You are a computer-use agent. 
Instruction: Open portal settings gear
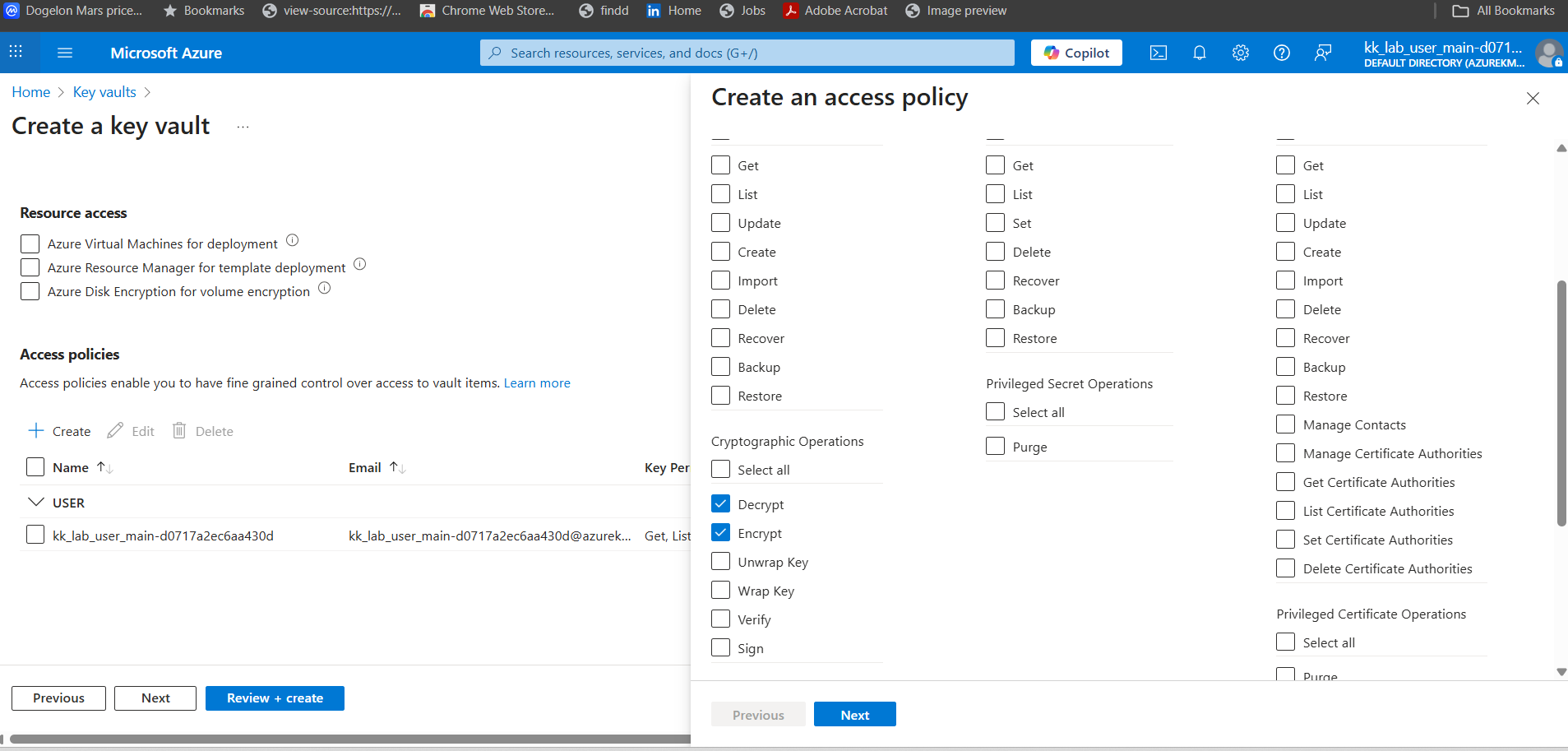1240,53
